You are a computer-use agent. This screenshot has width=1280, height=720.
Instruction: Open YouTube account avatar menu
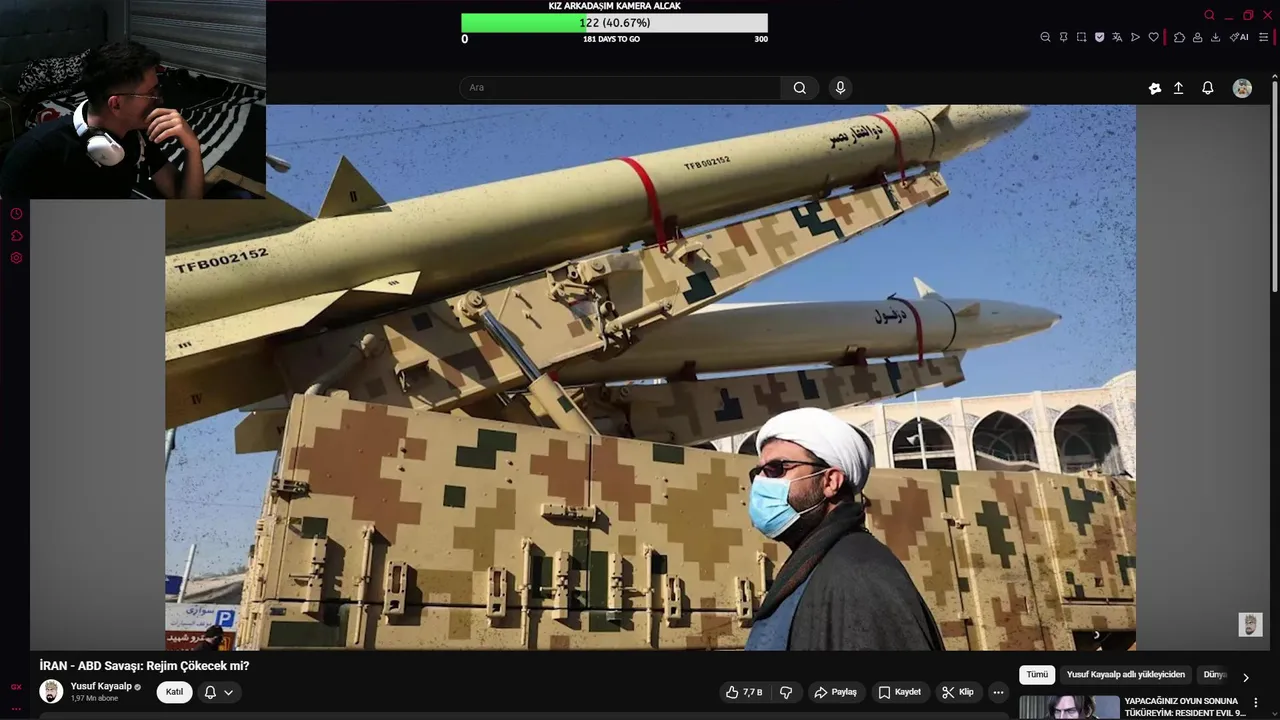click(x=1242, y=88)
